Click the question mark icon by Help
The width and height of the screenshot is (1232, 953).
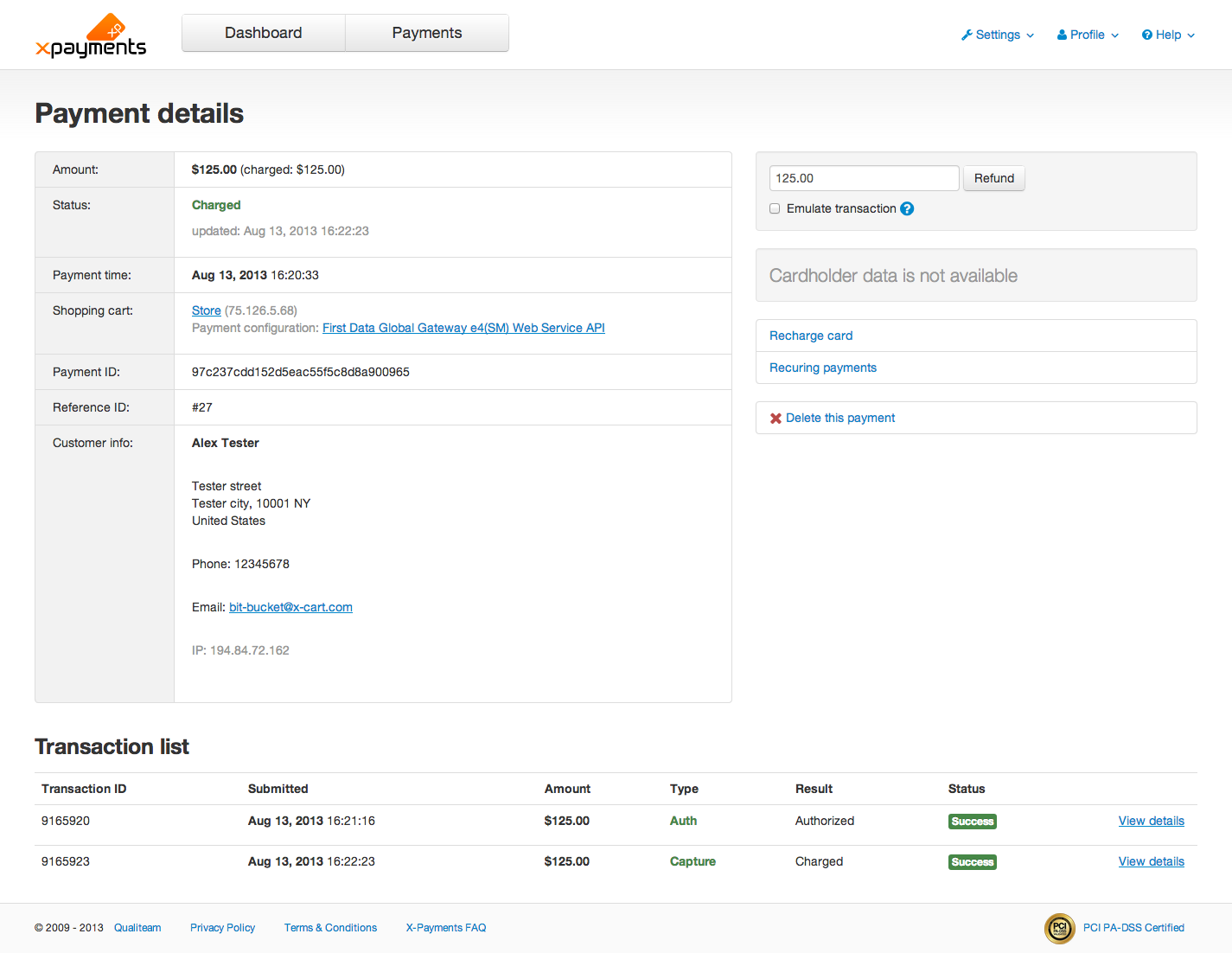point(1146,35)
